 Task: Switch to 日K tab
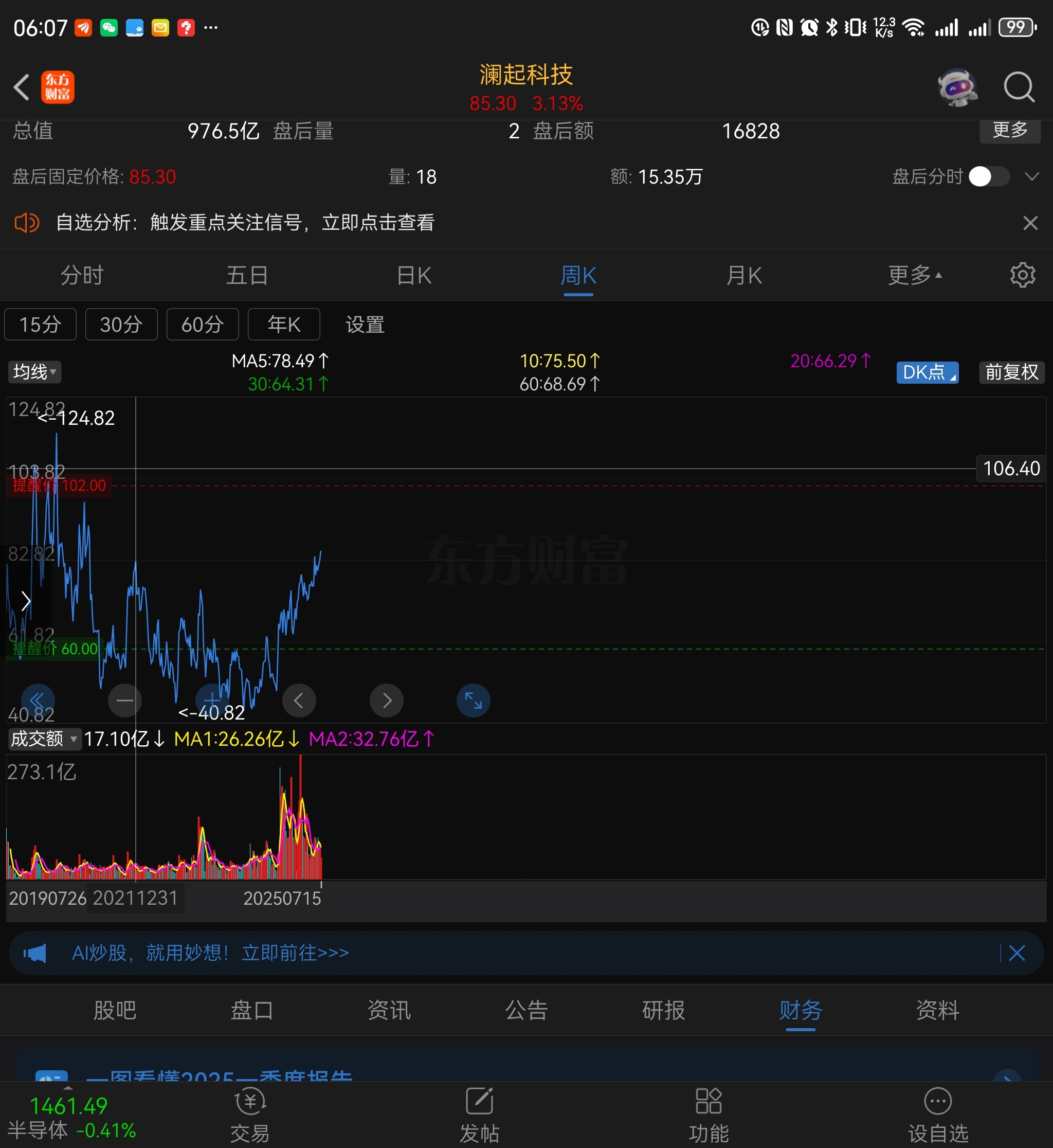tap(414, 275)
